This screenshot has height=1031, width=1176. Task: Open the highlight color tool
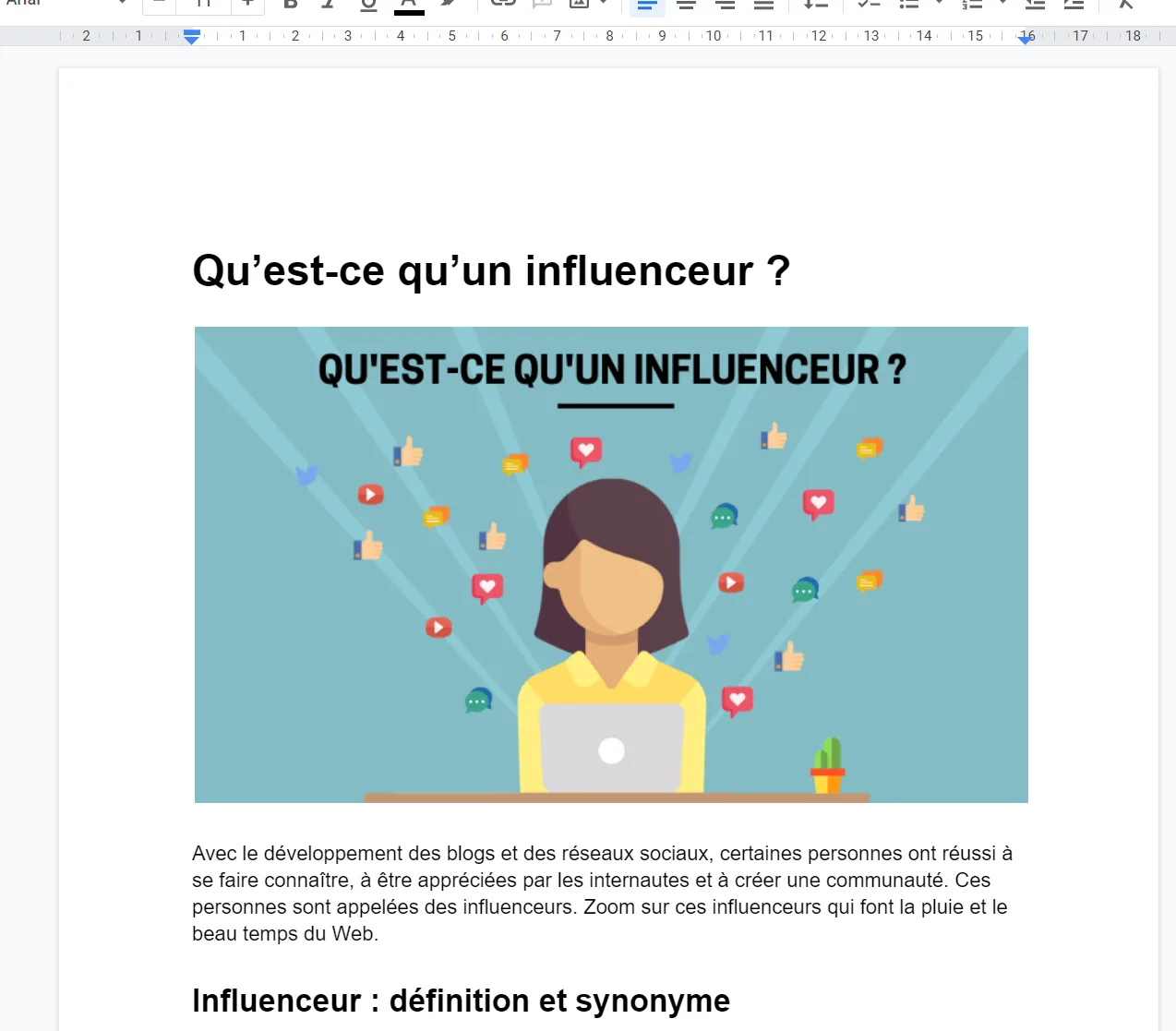click(448, 5)
